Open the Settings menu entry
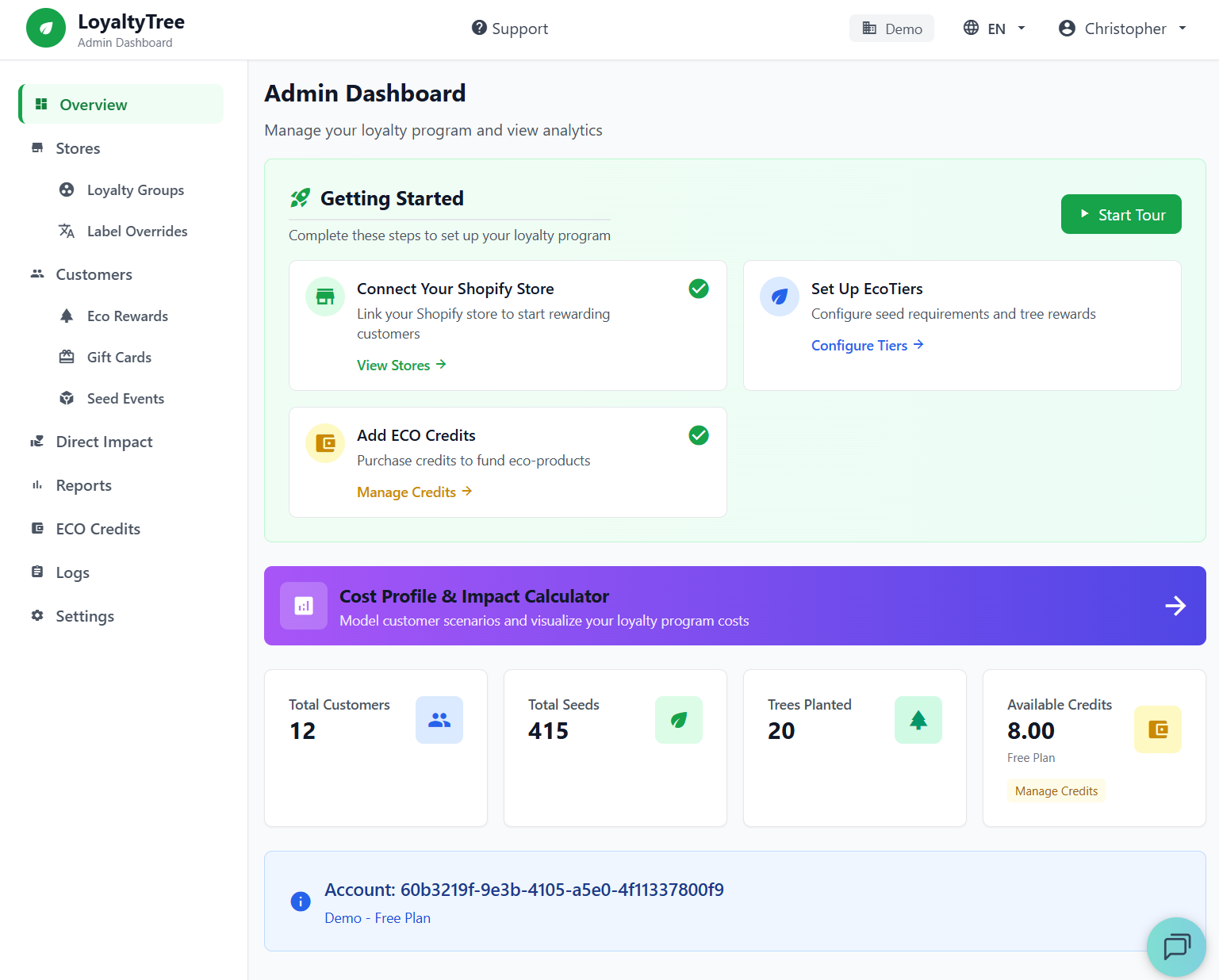This screenshot has width=1219, height=980. (84, 615)
